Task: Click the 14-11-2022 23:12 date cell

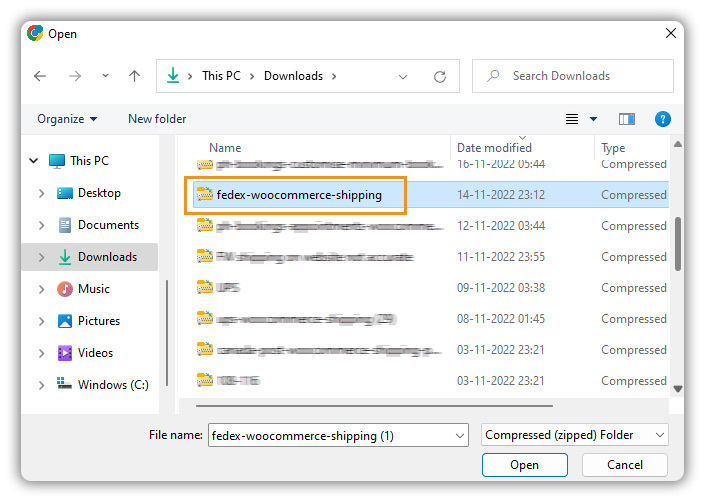Action: point(501,195)
